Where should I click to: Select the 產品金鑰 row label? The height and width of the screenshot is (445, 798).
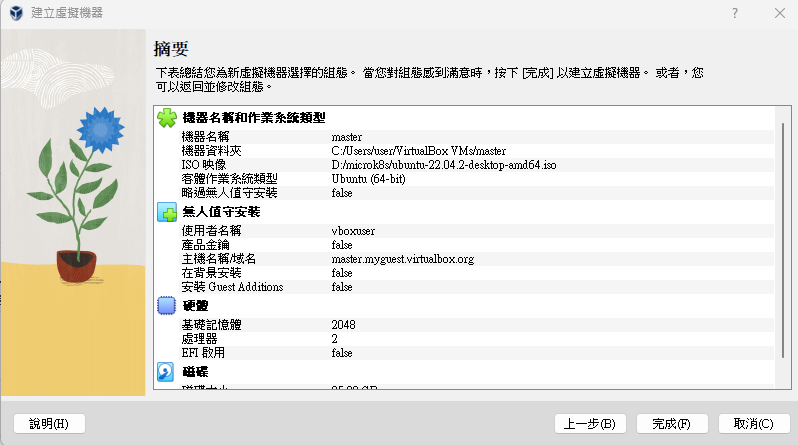point(206,245)
